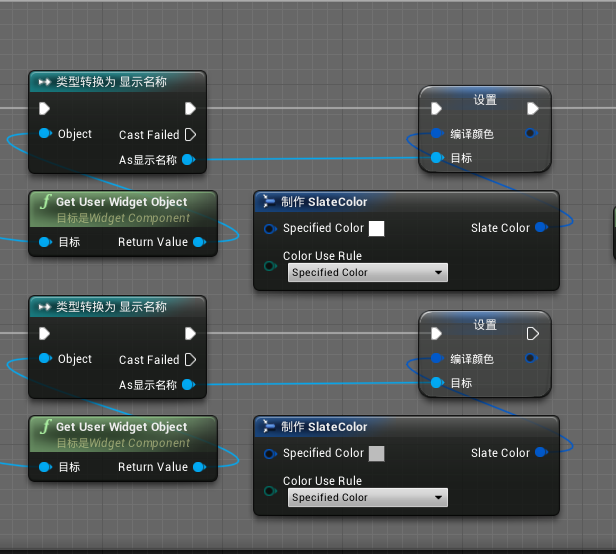Click exec input pin of lower cast node
The width and height of the screenshot is (616, 554).
(44, 334)
